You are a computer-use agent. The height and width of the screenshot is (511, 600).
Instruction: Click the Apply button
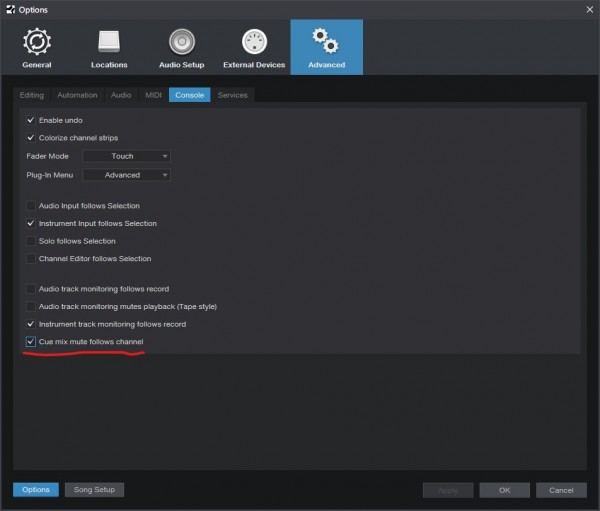[x=448, y=490]
